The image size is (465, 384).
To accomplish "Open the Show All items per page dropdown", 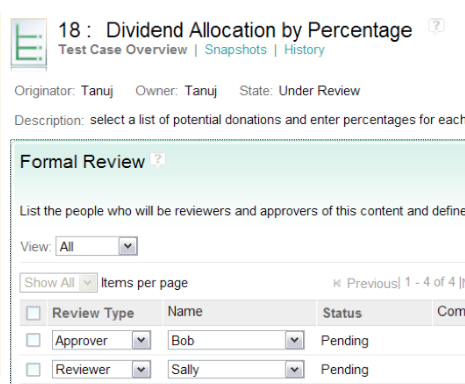I will coord(59,283).
